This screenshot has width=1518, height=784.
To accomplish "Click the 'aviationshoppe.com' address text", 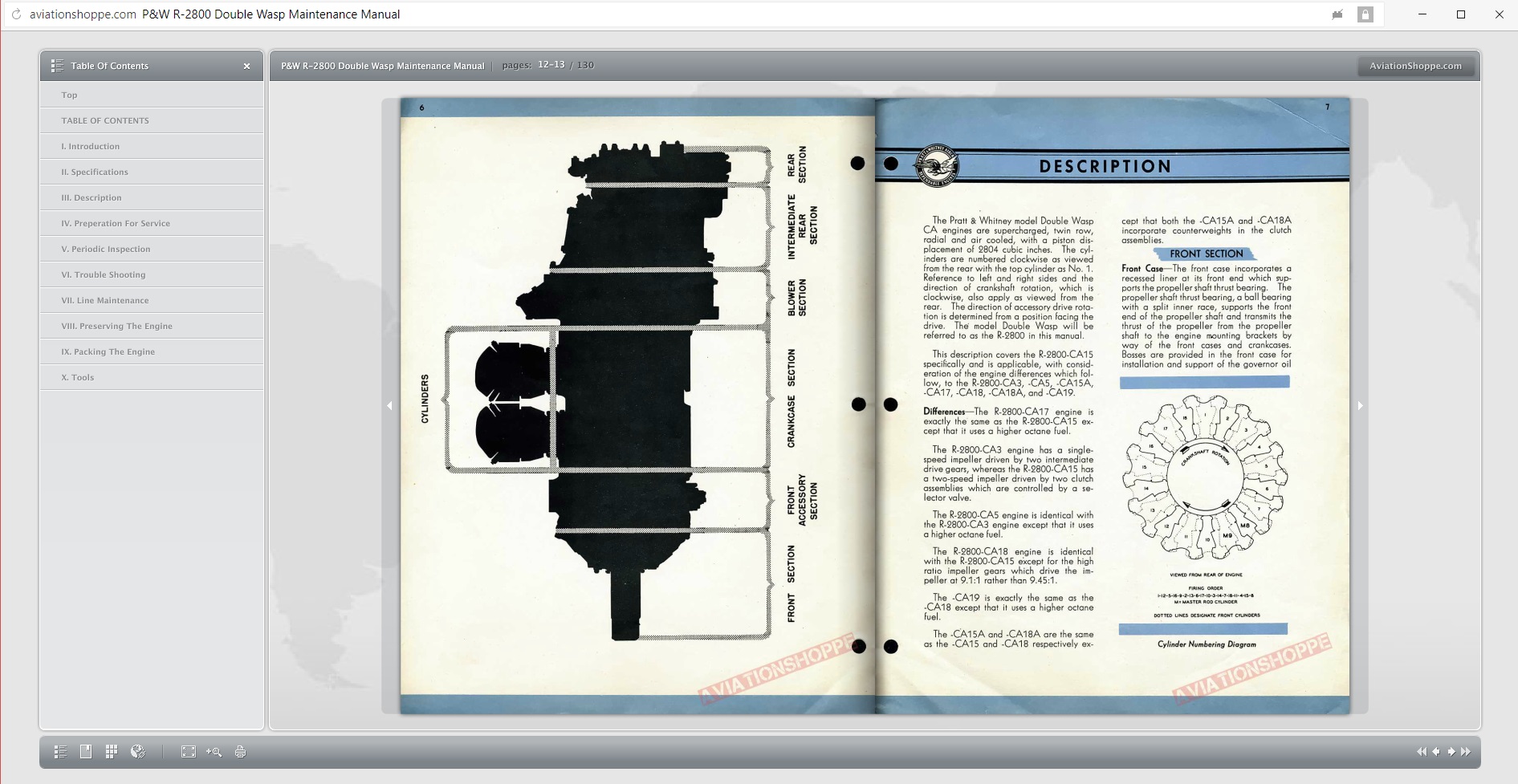I will [x=83, y=14].
